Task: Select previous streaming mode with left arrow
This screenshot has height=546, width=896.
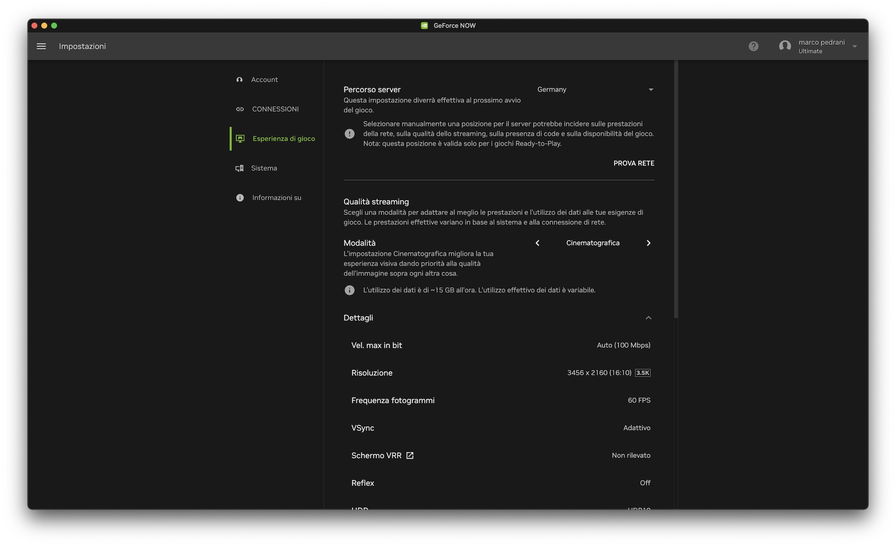Action: [537, 243]
